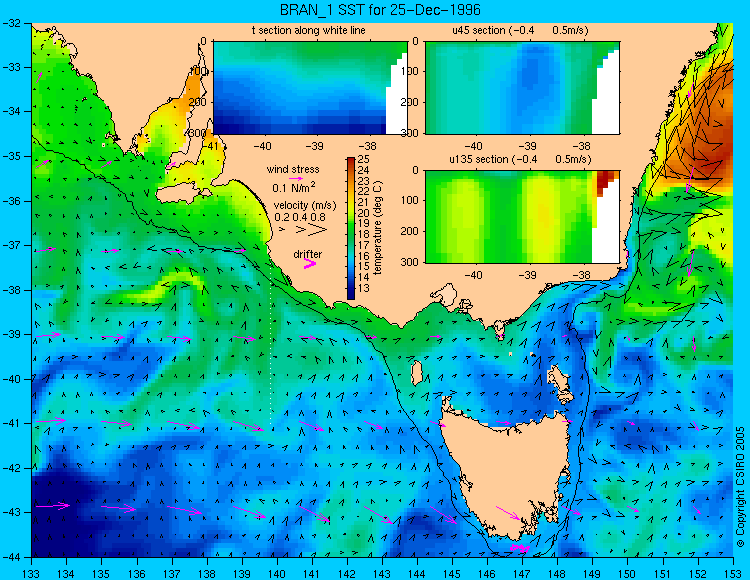Click the "0.2 0.4 0.8" velocity scale values
This screenshot has height=580, width=750.
(300, 217)
